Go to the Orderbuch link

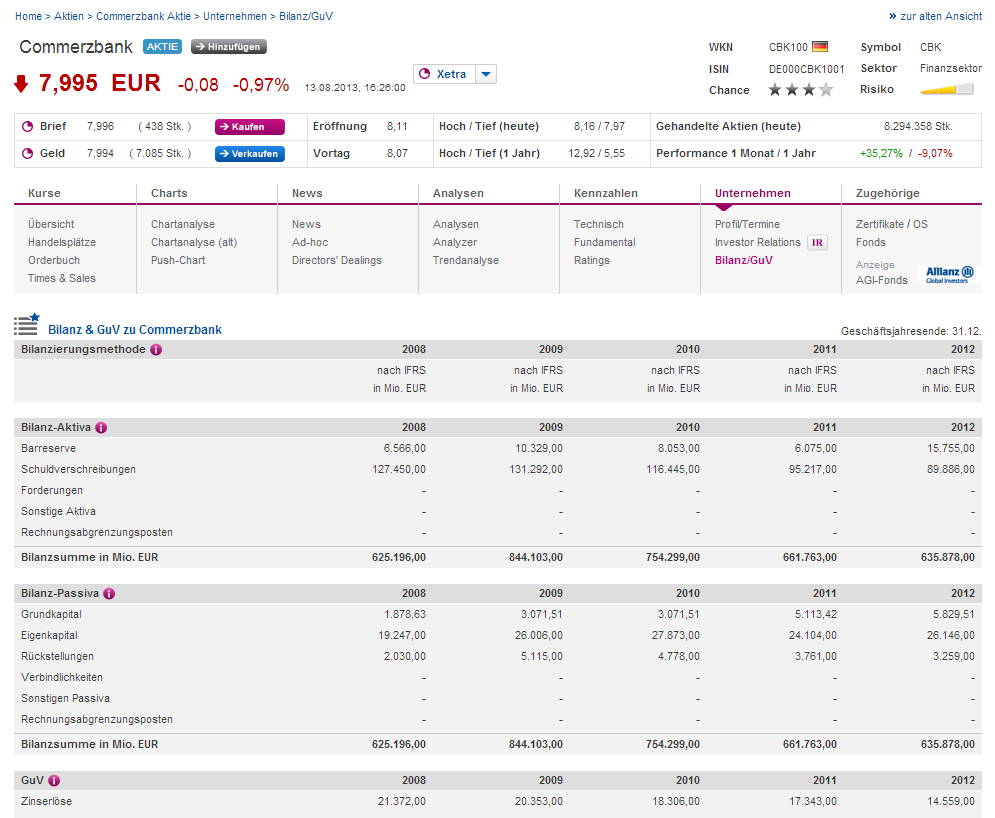pos(54,261)
